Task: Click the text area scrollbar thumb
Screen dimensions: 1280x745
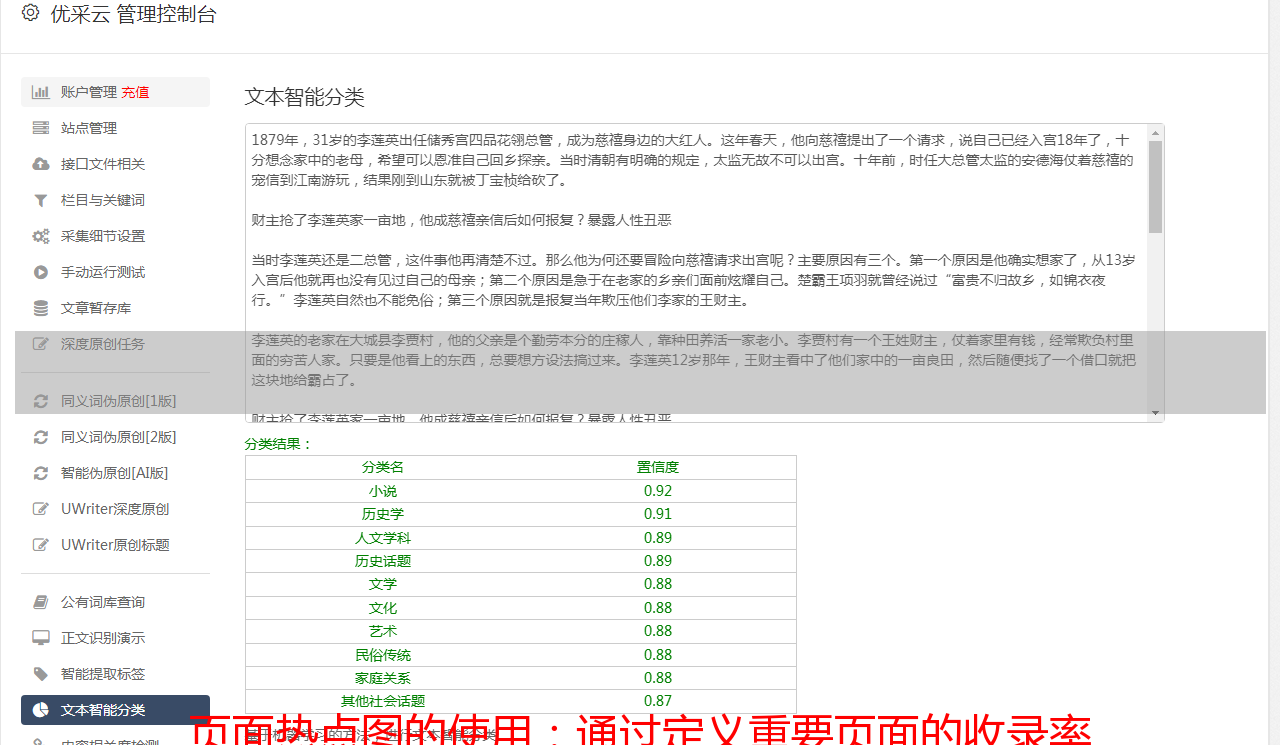Action: coord(1156,187)
